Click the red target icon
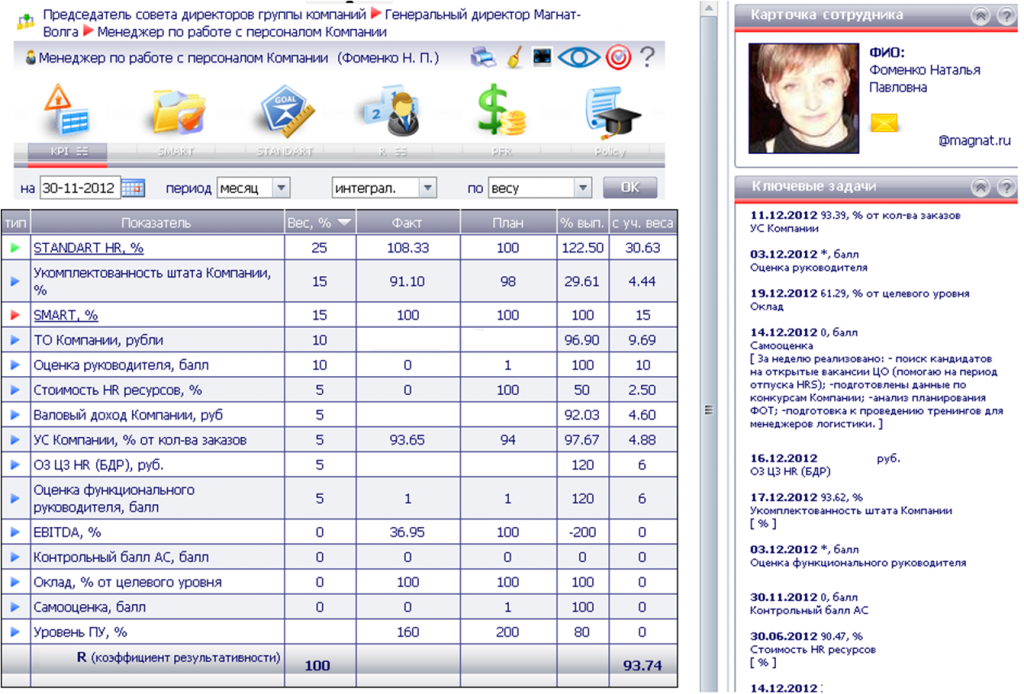This screenshot has width=1024, height=694. [618, 57]
